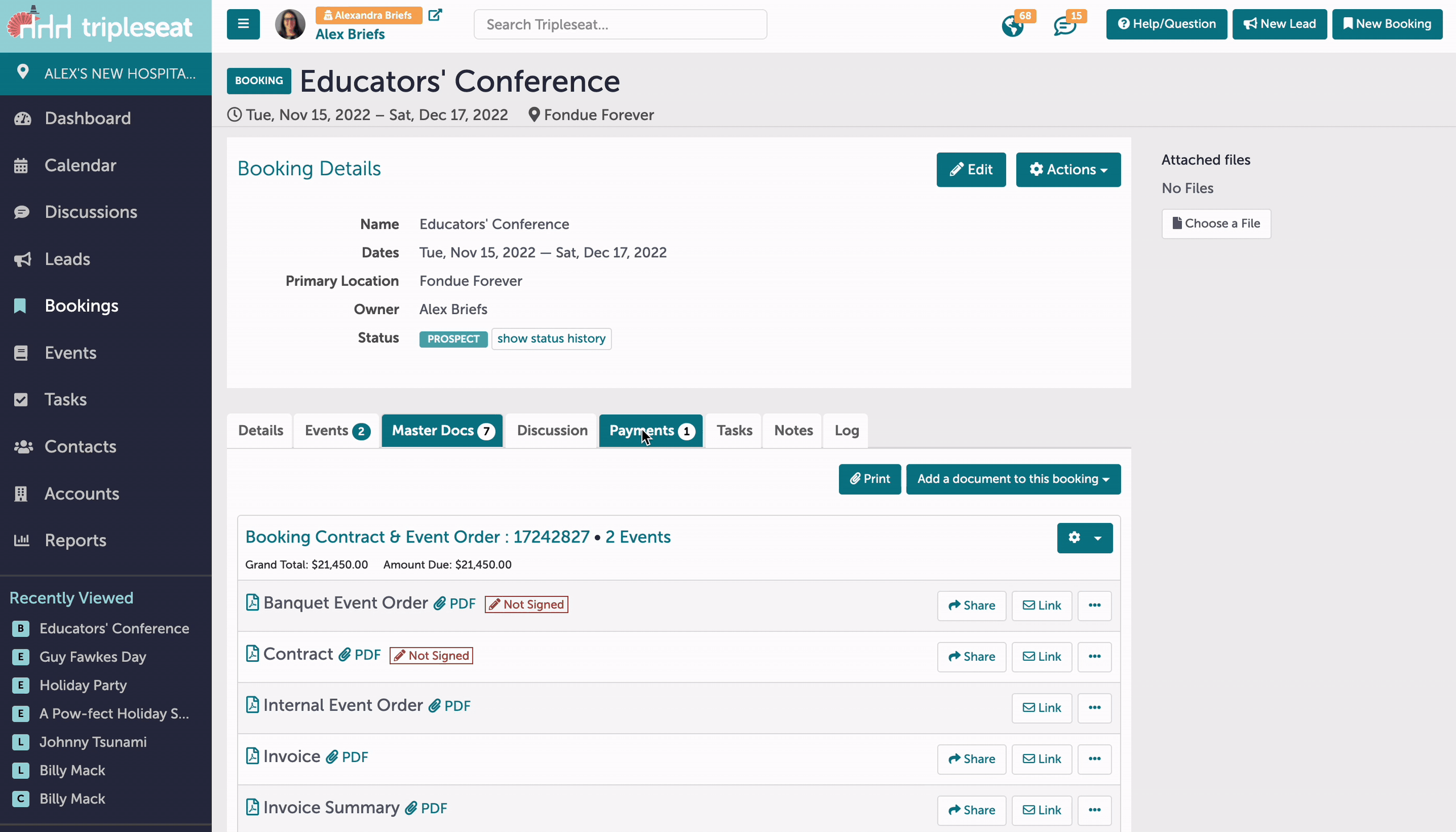The image size is (1456, 832).
Task: Open the Booking Contract gear dropdown
Action: 1084,538
